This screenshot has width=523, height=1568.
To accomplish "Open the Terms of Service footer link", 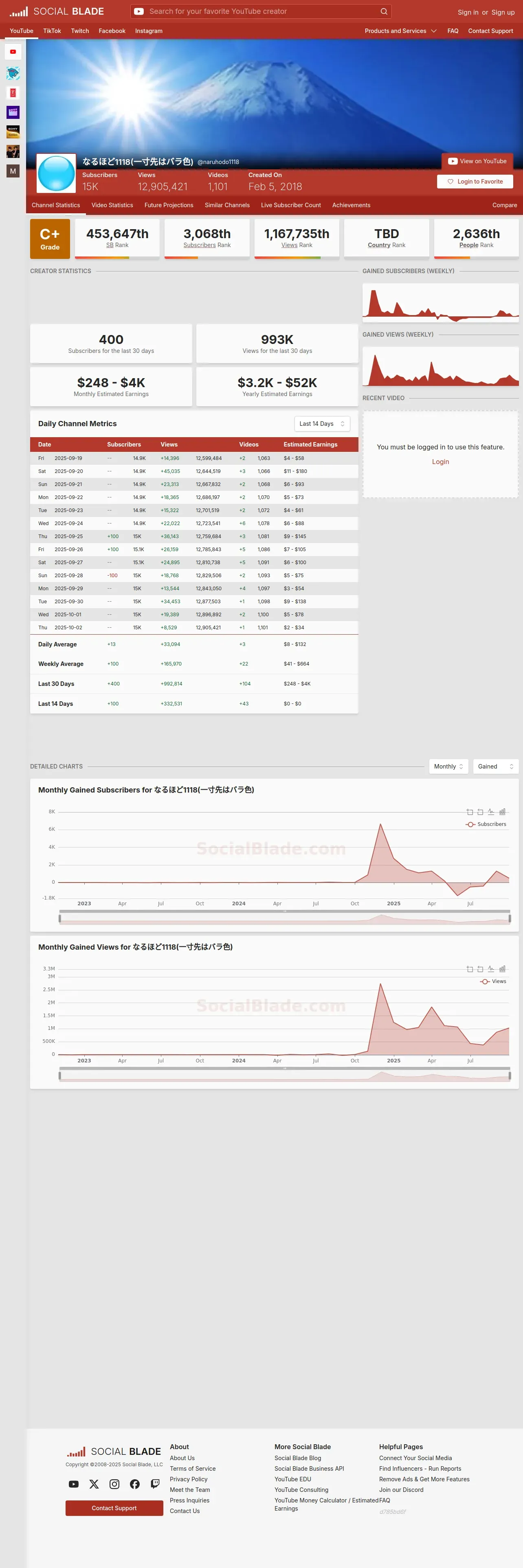I will click(192, 1469).
